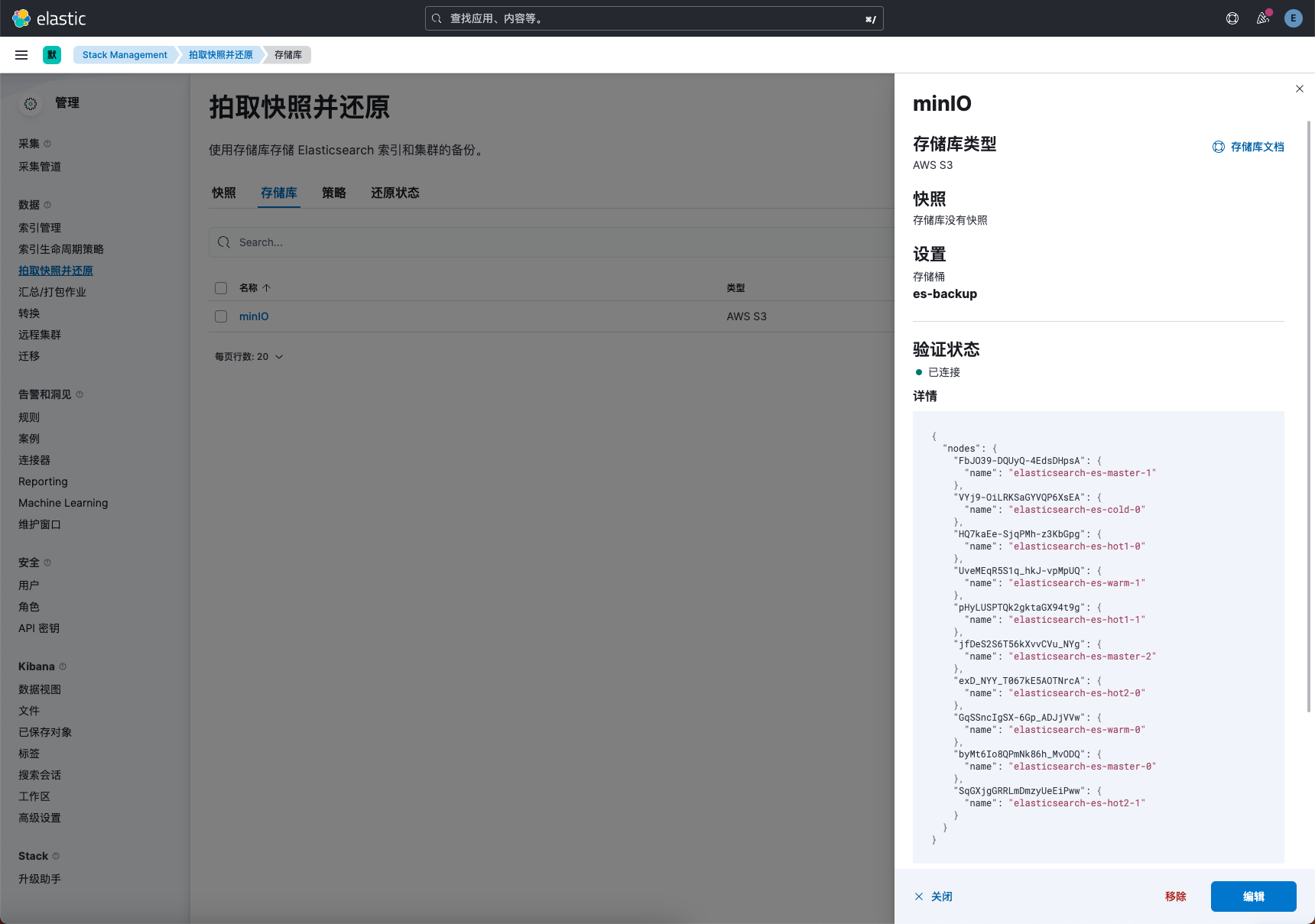Open 搜索会话 in the sidebar

click(40, 775)
